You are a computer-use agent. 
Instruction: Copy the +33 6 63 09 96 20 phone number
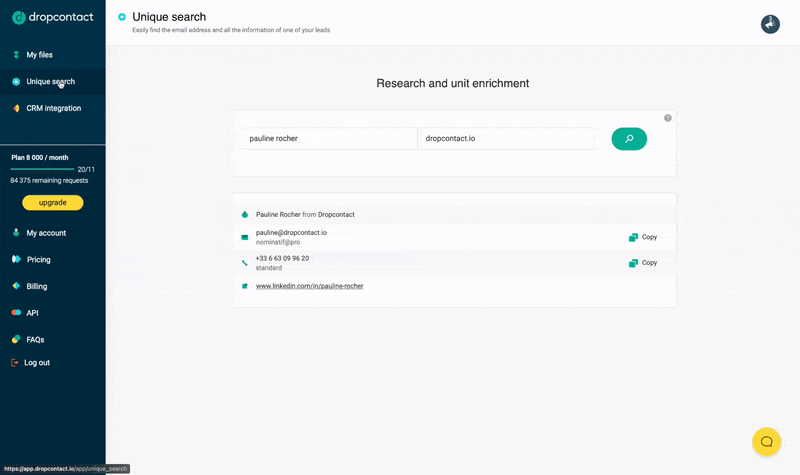[x=643, y=263]
